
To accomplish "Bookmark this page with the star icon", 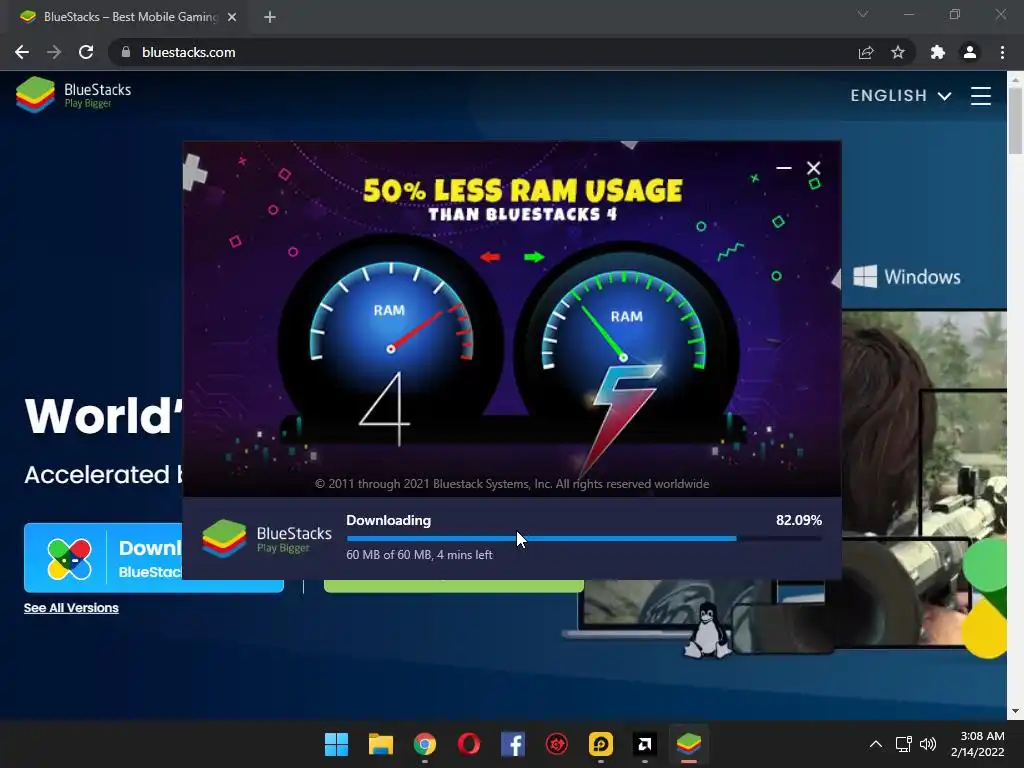I will [x=898, y=52].
